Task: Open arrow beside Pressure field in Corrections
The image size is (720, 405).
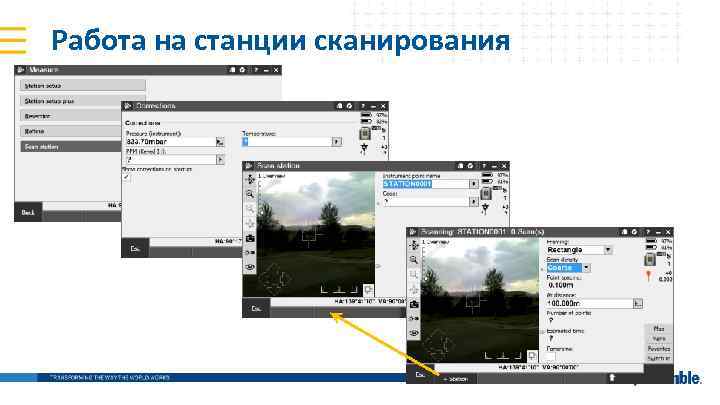Action: 220,142
